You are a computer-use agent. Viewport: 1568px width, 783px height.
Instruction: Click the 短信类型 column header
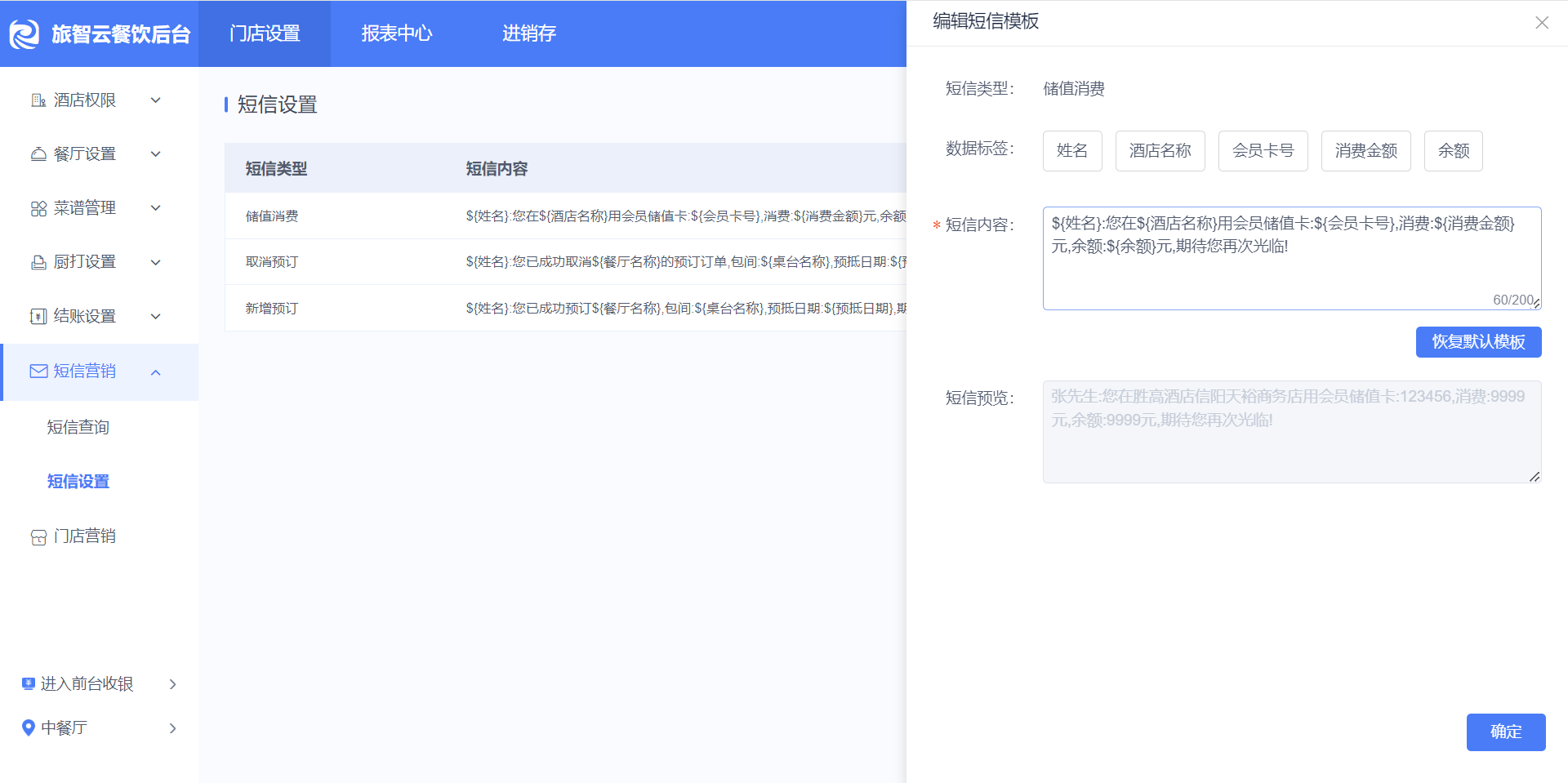click(277, 169)
